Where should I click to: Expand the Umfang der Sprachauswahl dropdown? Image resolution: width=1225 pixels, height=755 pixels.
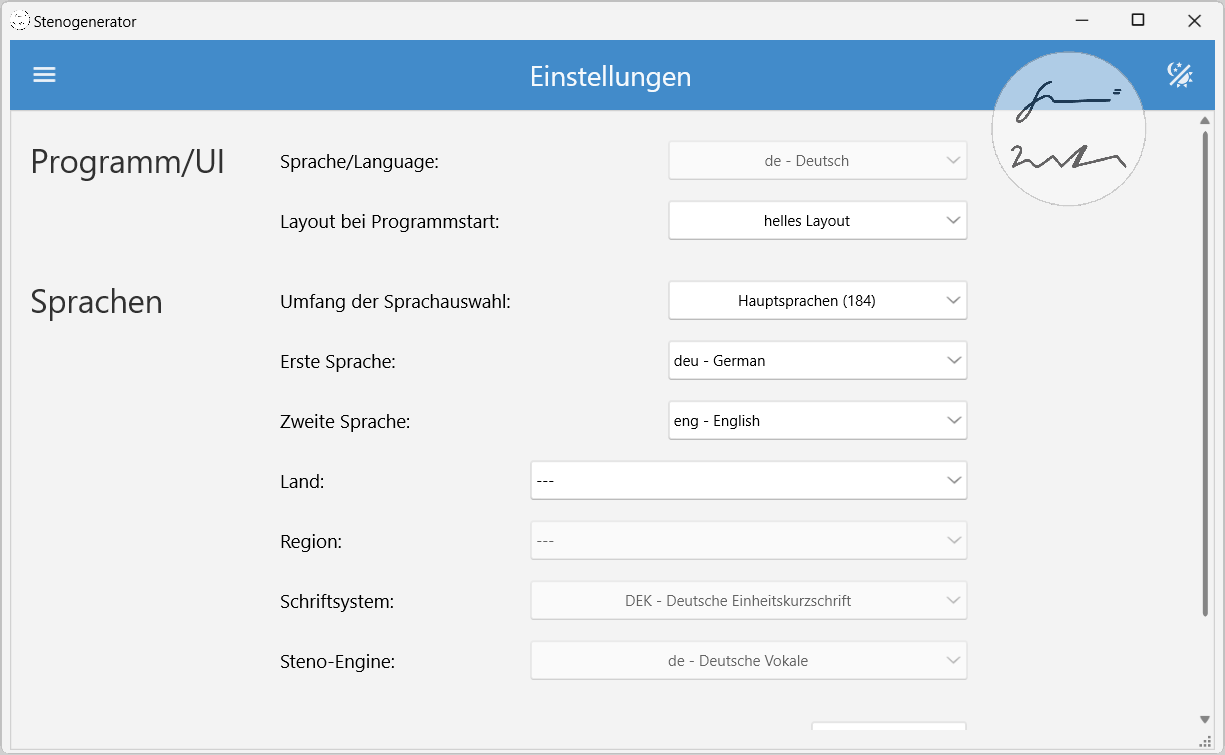[x=817, y=301]
